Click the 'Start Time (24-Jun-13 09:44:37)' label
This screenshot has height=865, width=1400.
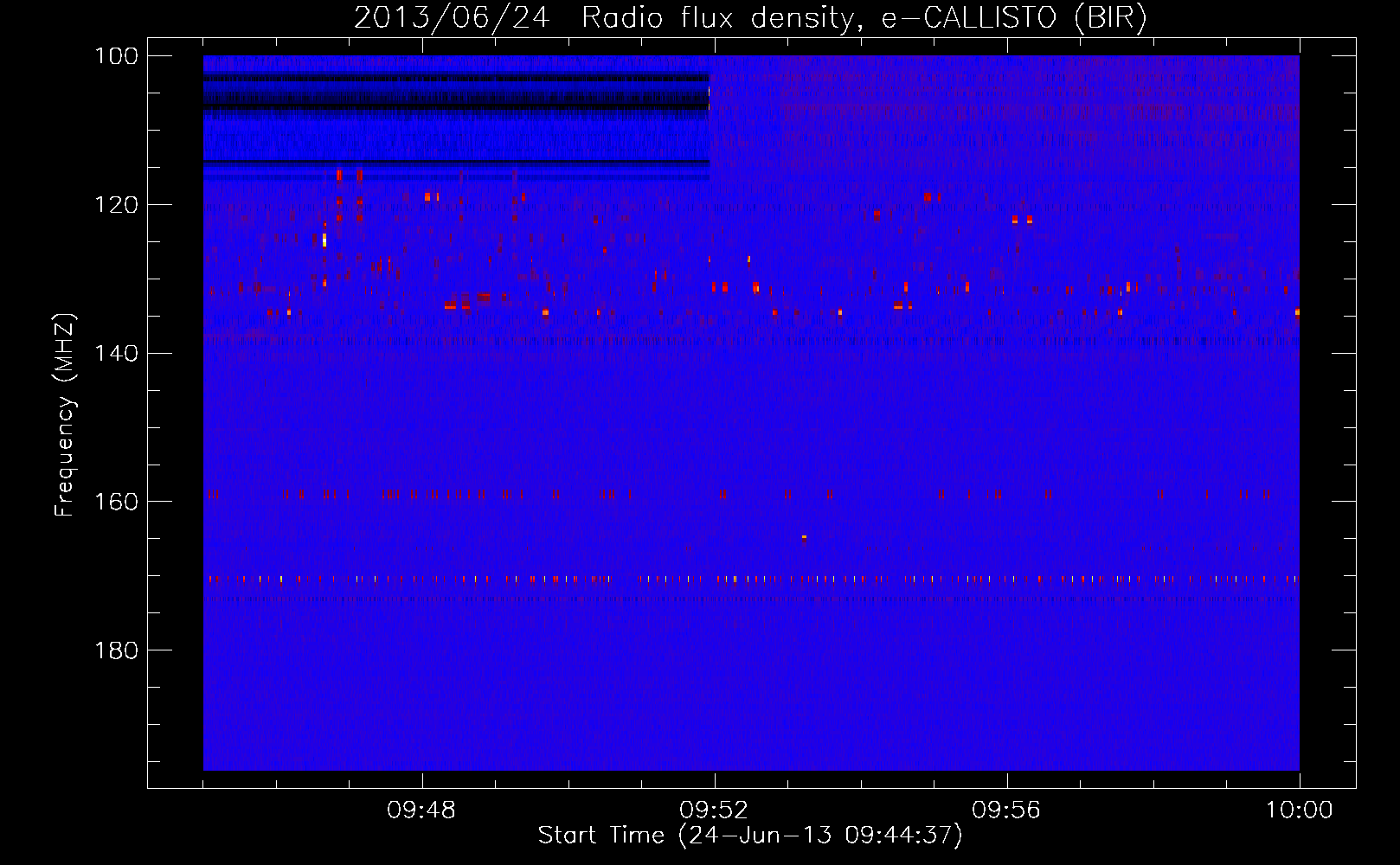[750, 836]
